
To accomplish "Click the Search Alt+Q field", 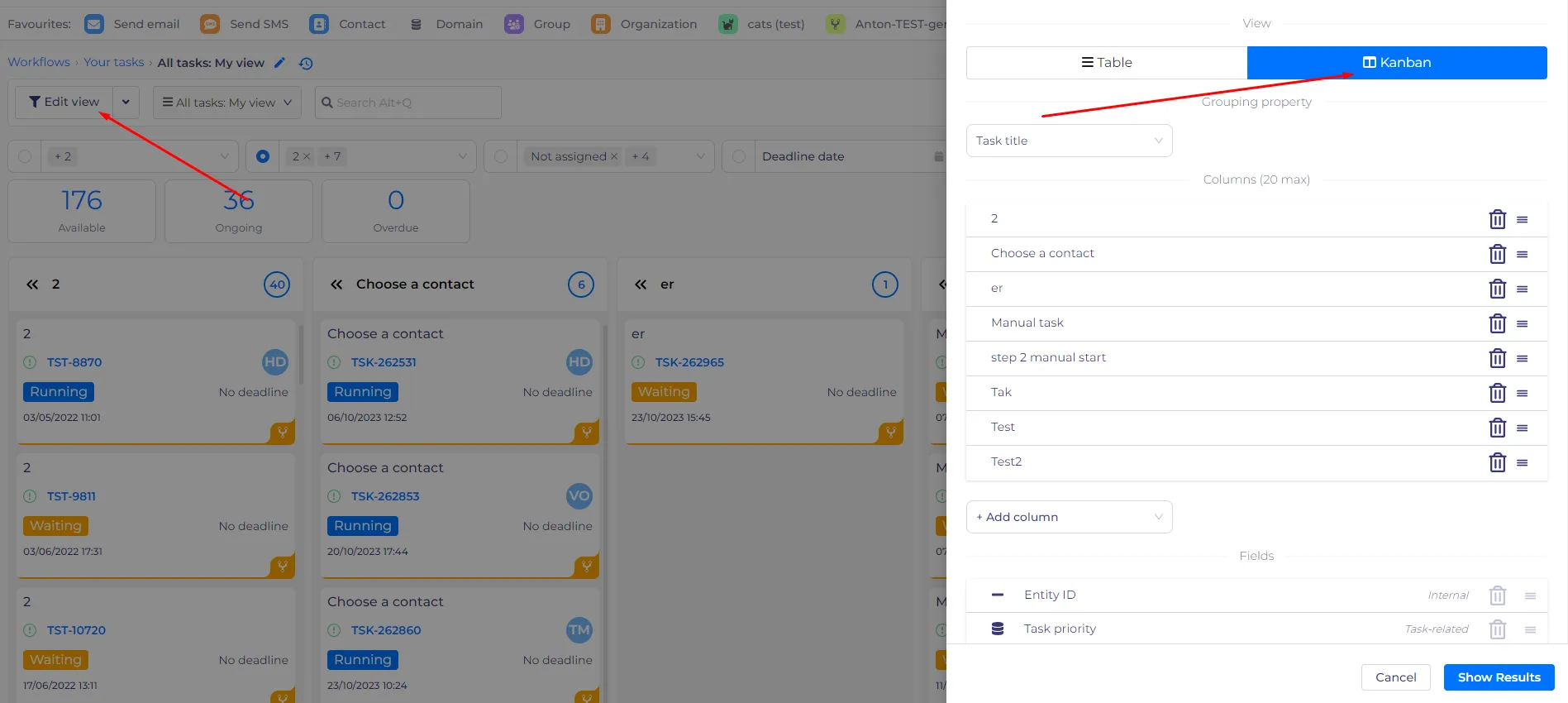I will pyautogui.click(x=408, y=103).
